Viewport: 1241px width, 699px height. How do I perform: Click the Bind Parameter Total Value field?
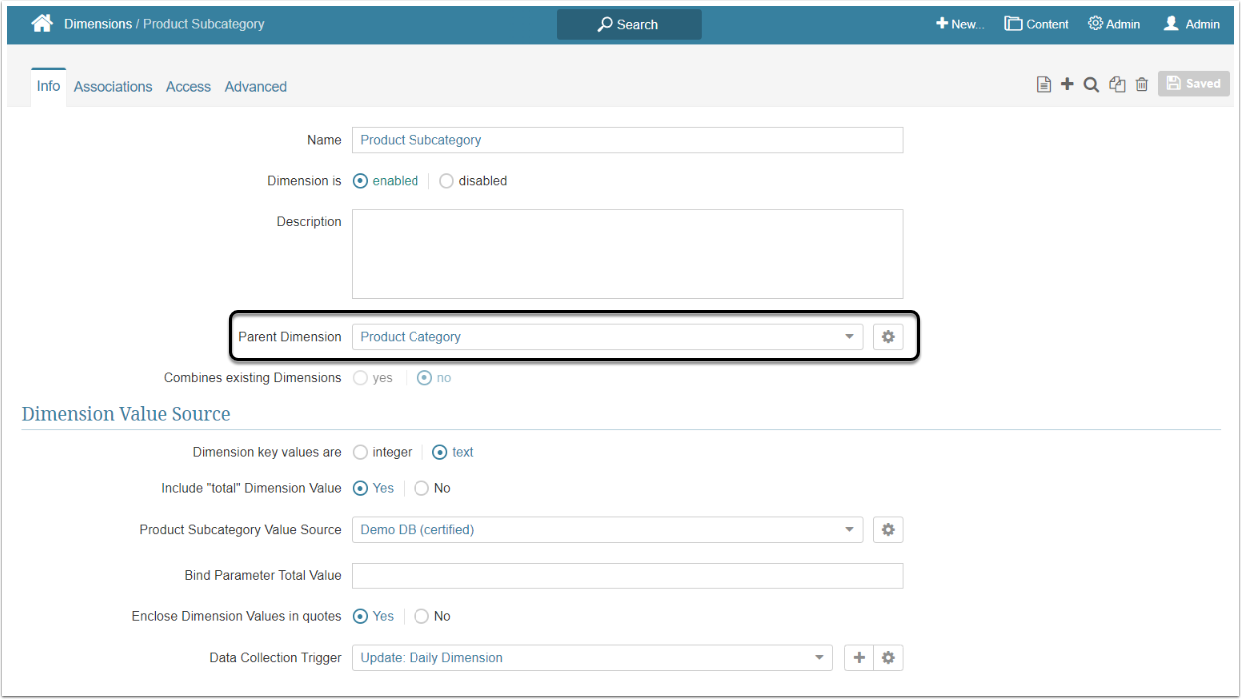627,575
